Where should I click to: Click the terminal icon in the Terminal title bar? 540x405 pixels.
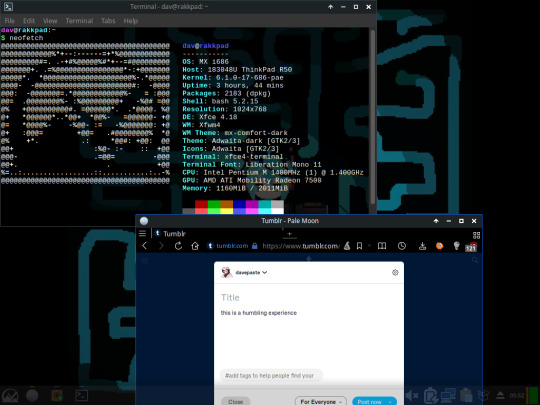pos(8,7)
